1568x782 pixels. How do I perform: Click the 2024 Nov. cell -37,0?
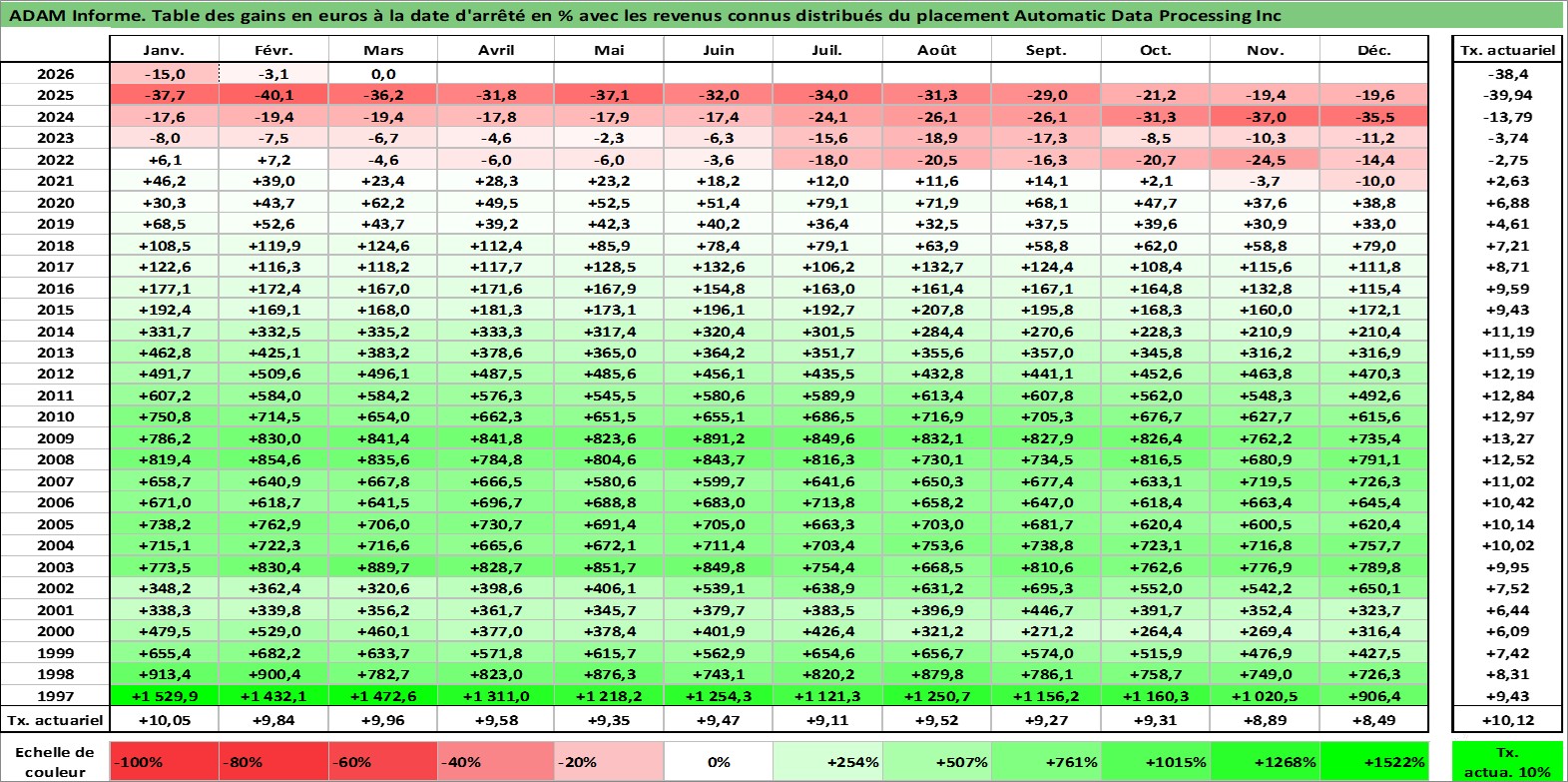pos(1265,117)
